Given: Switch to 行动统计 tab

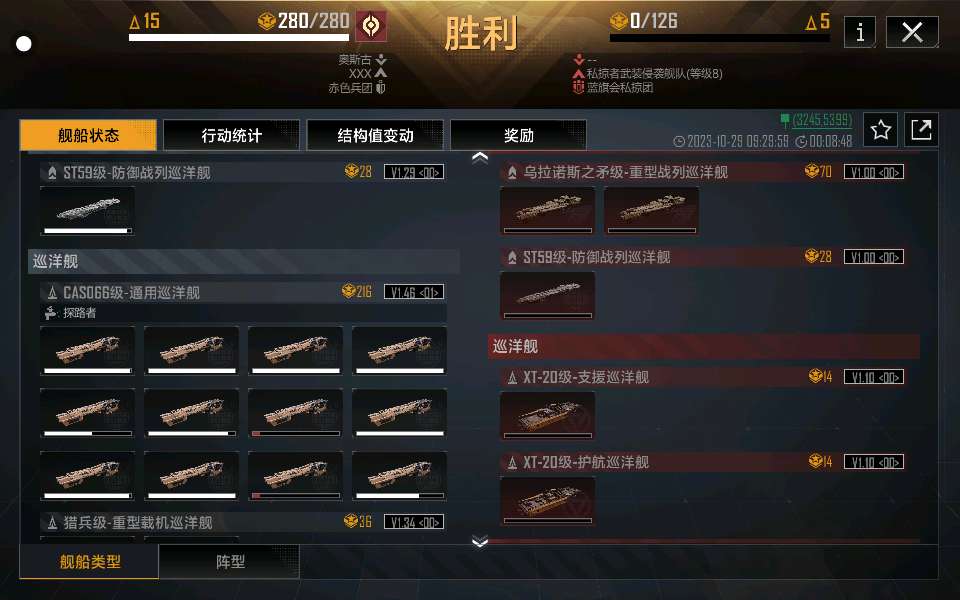Looking at the screenshot, I should (231, 135).
